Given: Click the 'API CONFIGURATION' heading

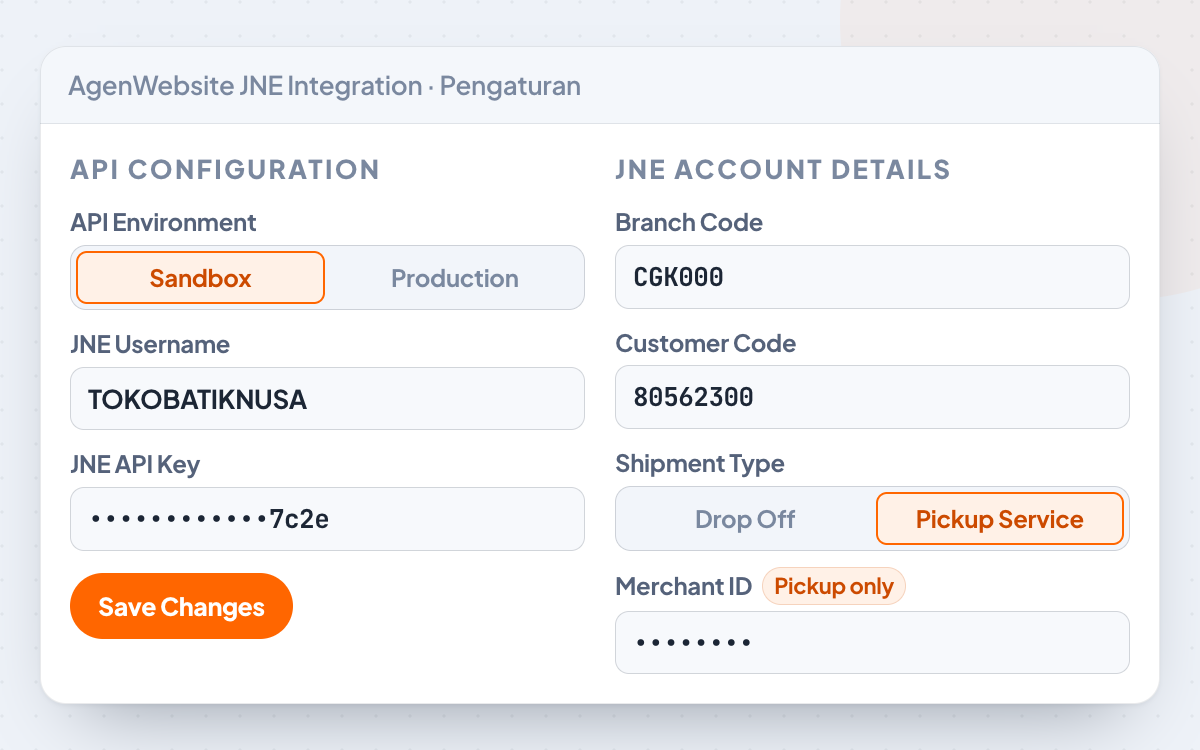Looking at the screenshot, I should tap(225, 169).
